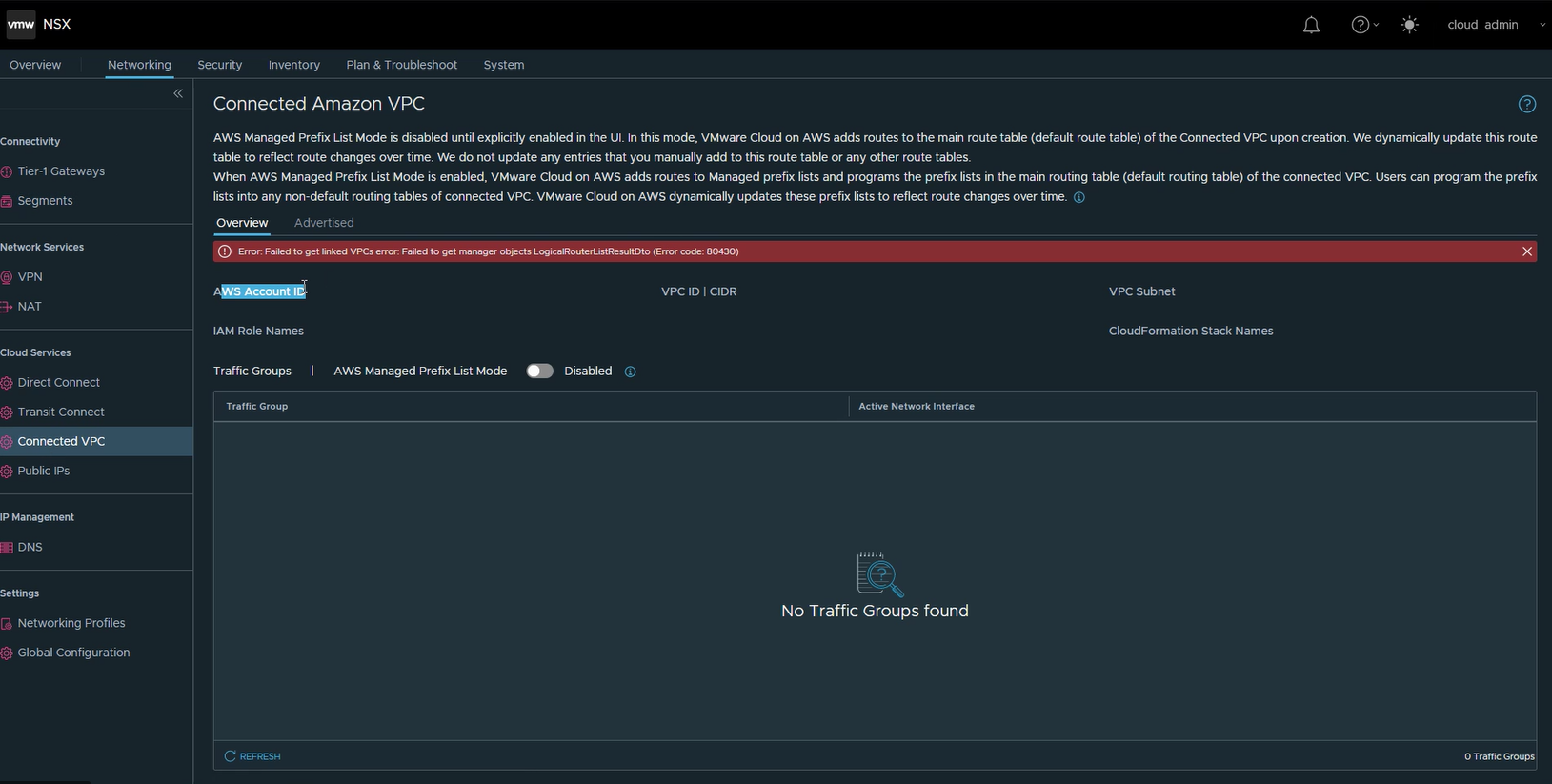The height and width of the screenshot is (784, 1552).
Task: Open the cloud_admin user dropdown
Action: coord(1493,25)
